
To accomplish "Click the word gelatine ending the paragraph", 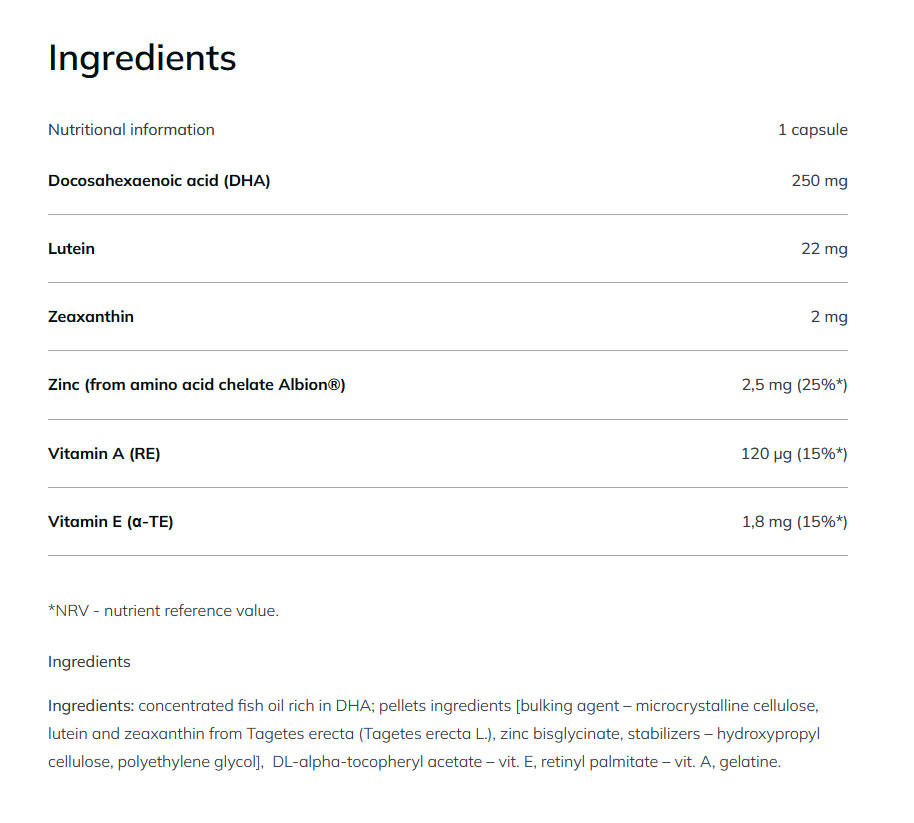I will 748,762.
